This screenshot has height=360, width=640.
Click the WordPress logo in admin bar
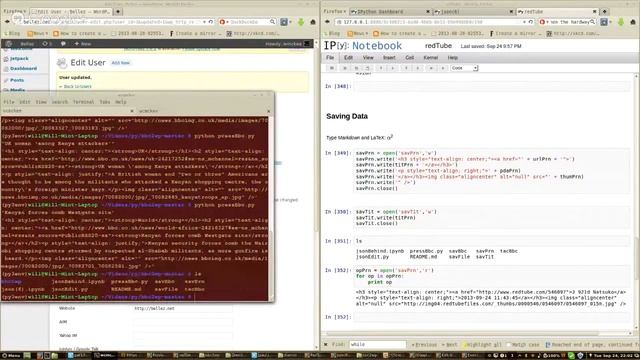(9, 44)
